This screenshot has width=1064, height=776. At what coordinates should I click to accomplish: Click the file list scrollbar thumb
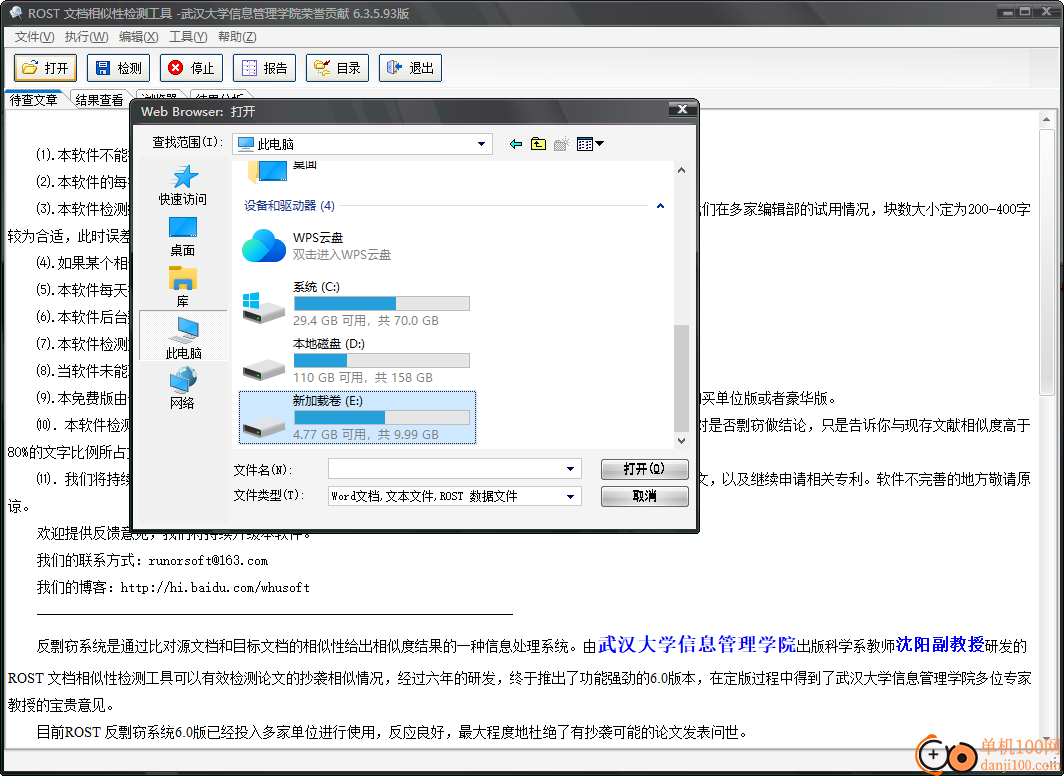(x=681, y=379)
